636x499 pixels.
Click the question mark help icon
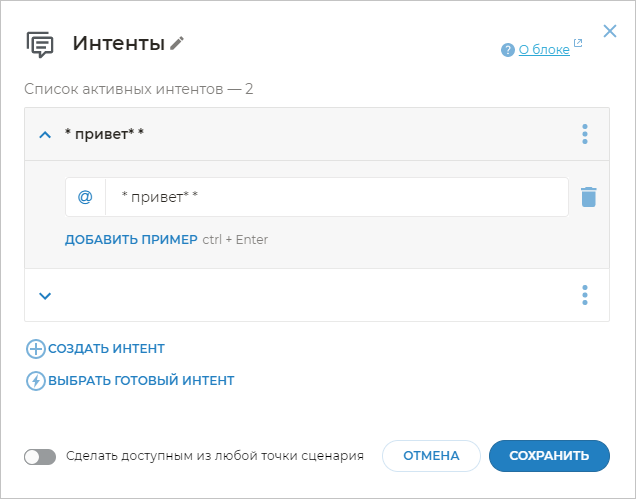pos(508,50)
